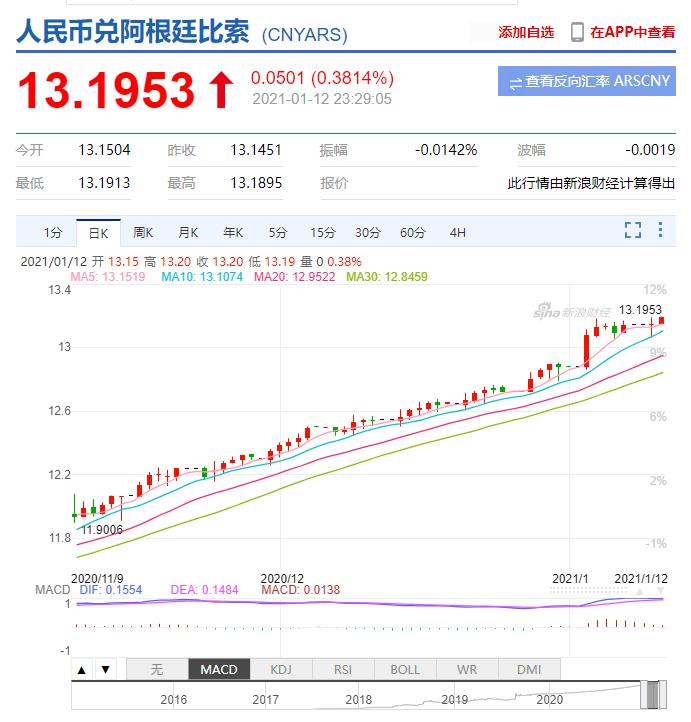
Task: Switch to the 周K chart tab
Action: (143, 233)
